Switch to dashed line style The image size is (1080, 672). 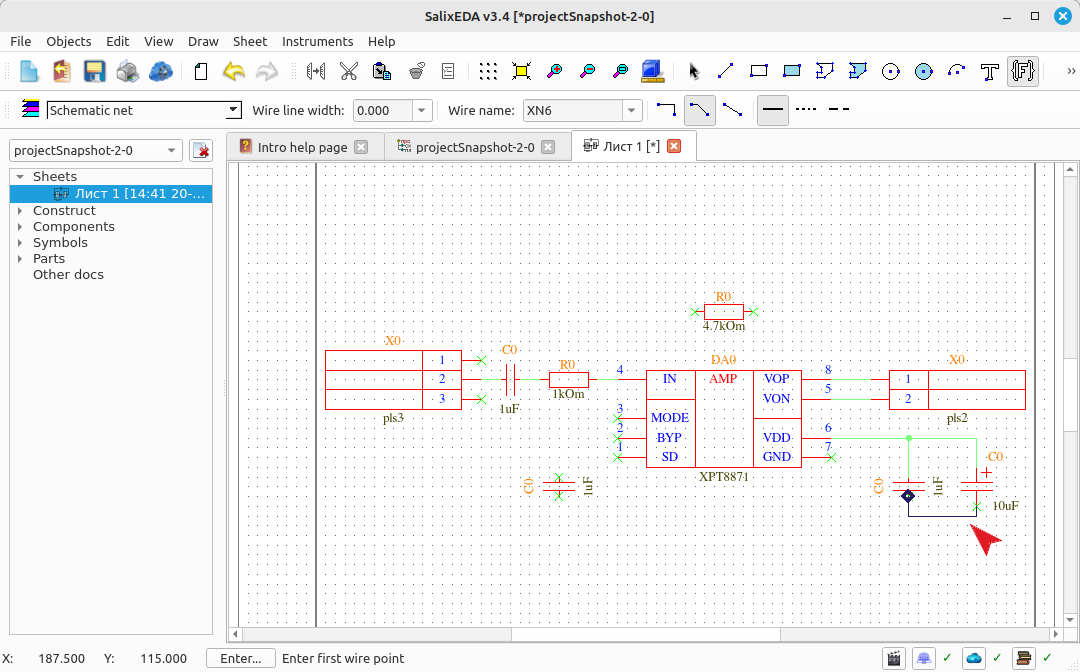coord(838,109)
